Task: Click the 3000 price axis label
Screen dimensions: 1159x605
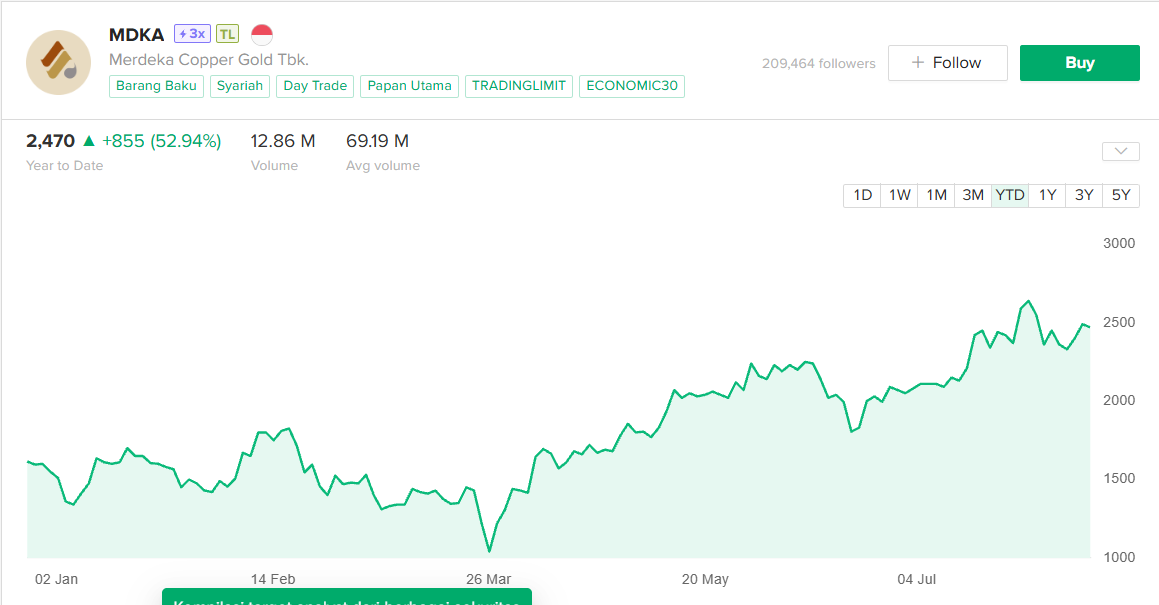Action: pos(1119,243)
